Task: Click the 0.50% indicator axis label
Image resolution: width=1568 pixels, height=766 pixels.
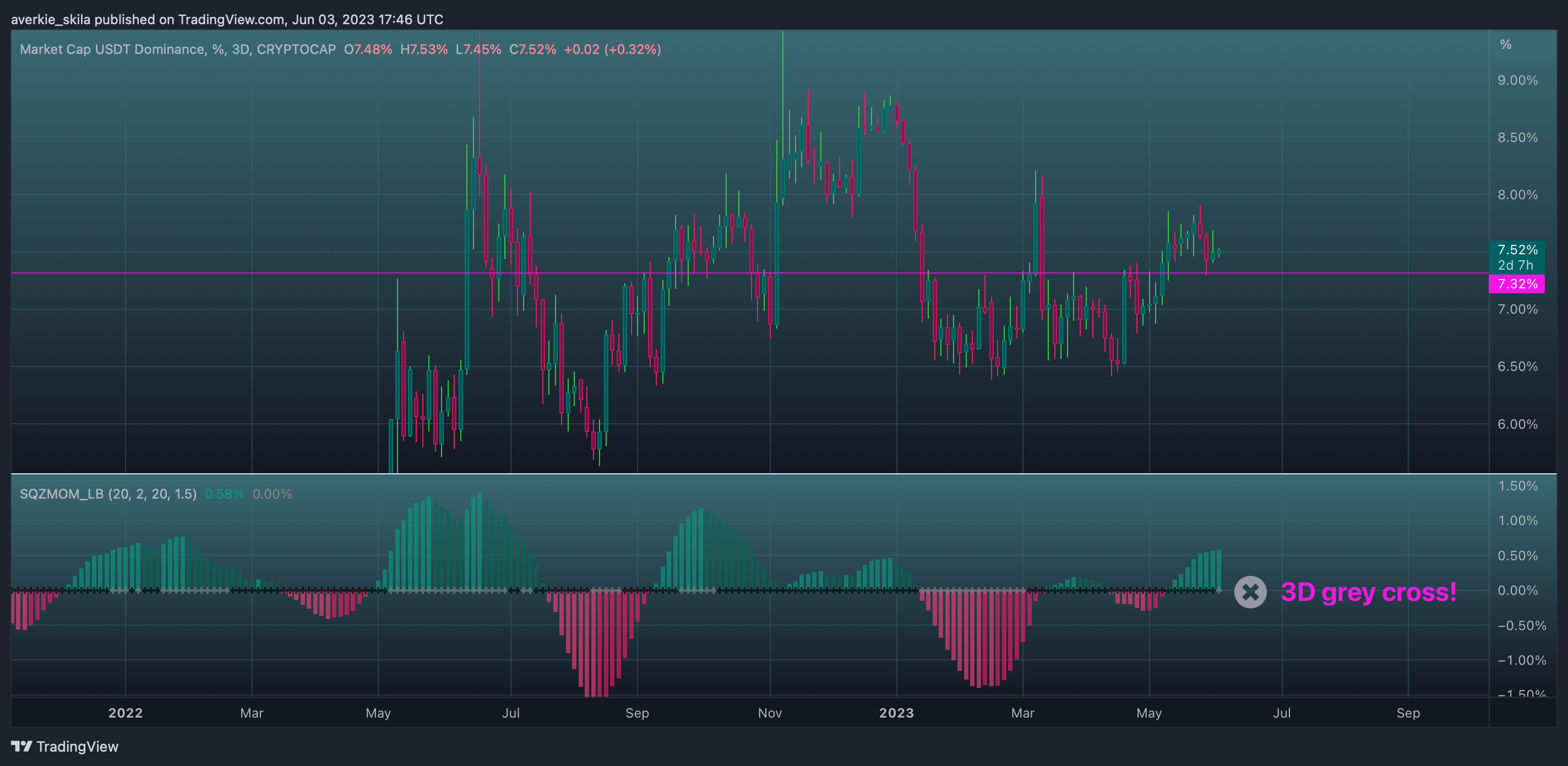Action: click(x=1517, y=555)
